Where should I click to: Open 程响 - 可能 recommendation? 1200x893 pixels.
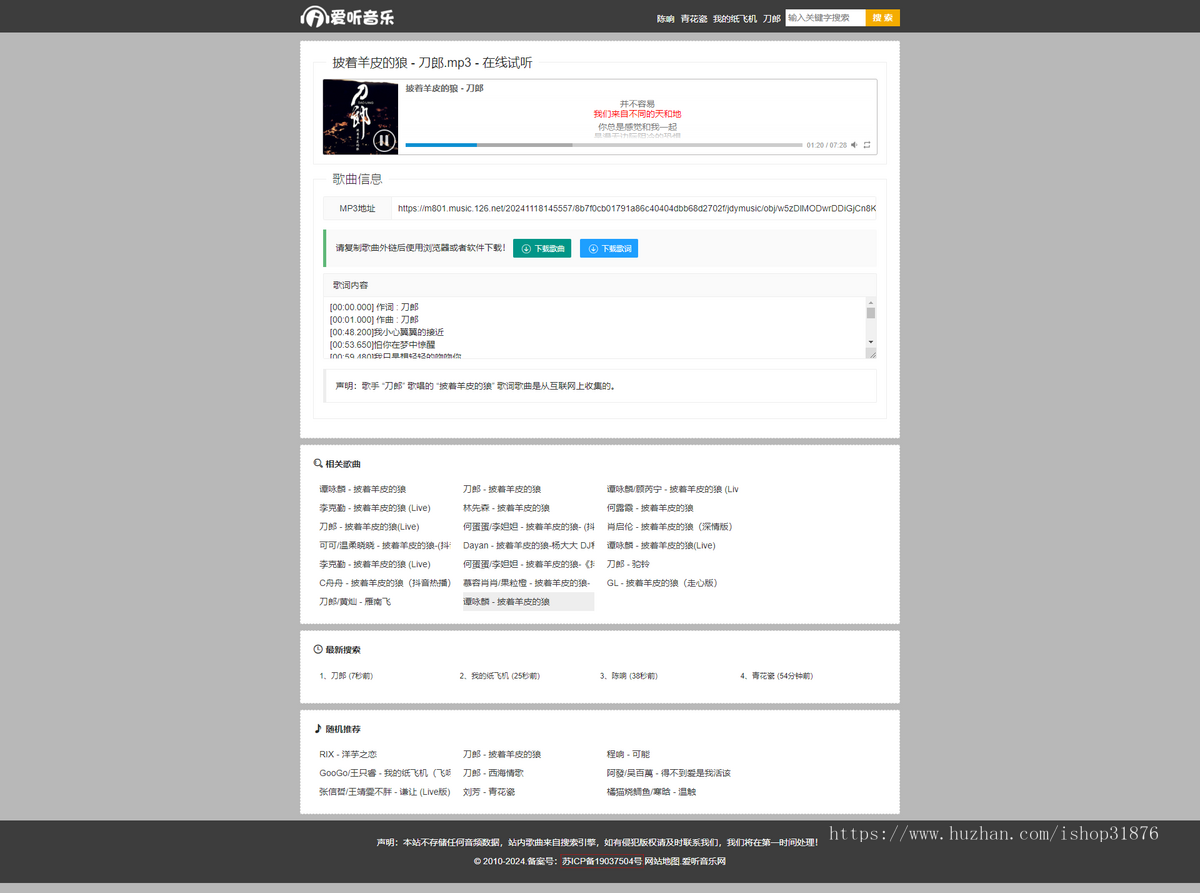click(628, 754)
